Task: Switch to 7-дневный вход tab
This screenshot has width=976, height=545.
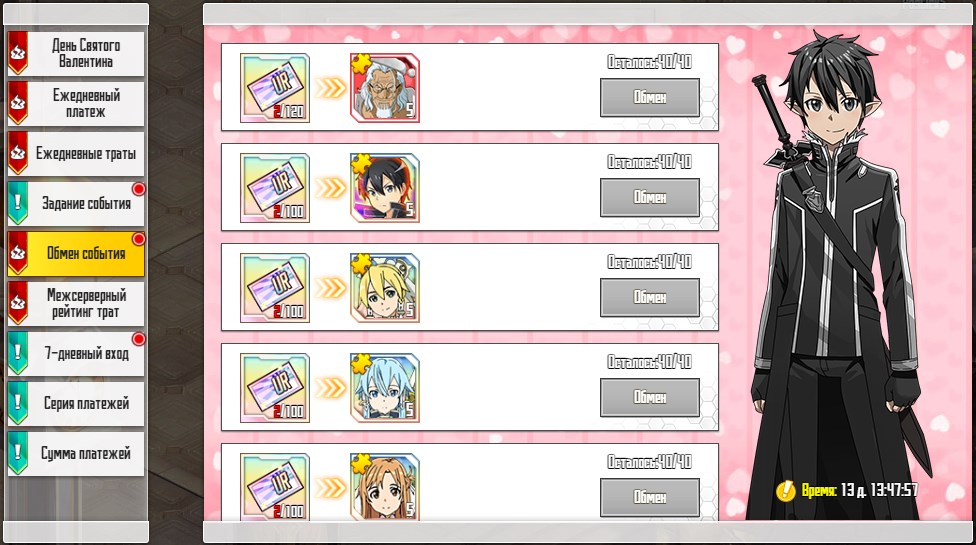Action: 76,353
